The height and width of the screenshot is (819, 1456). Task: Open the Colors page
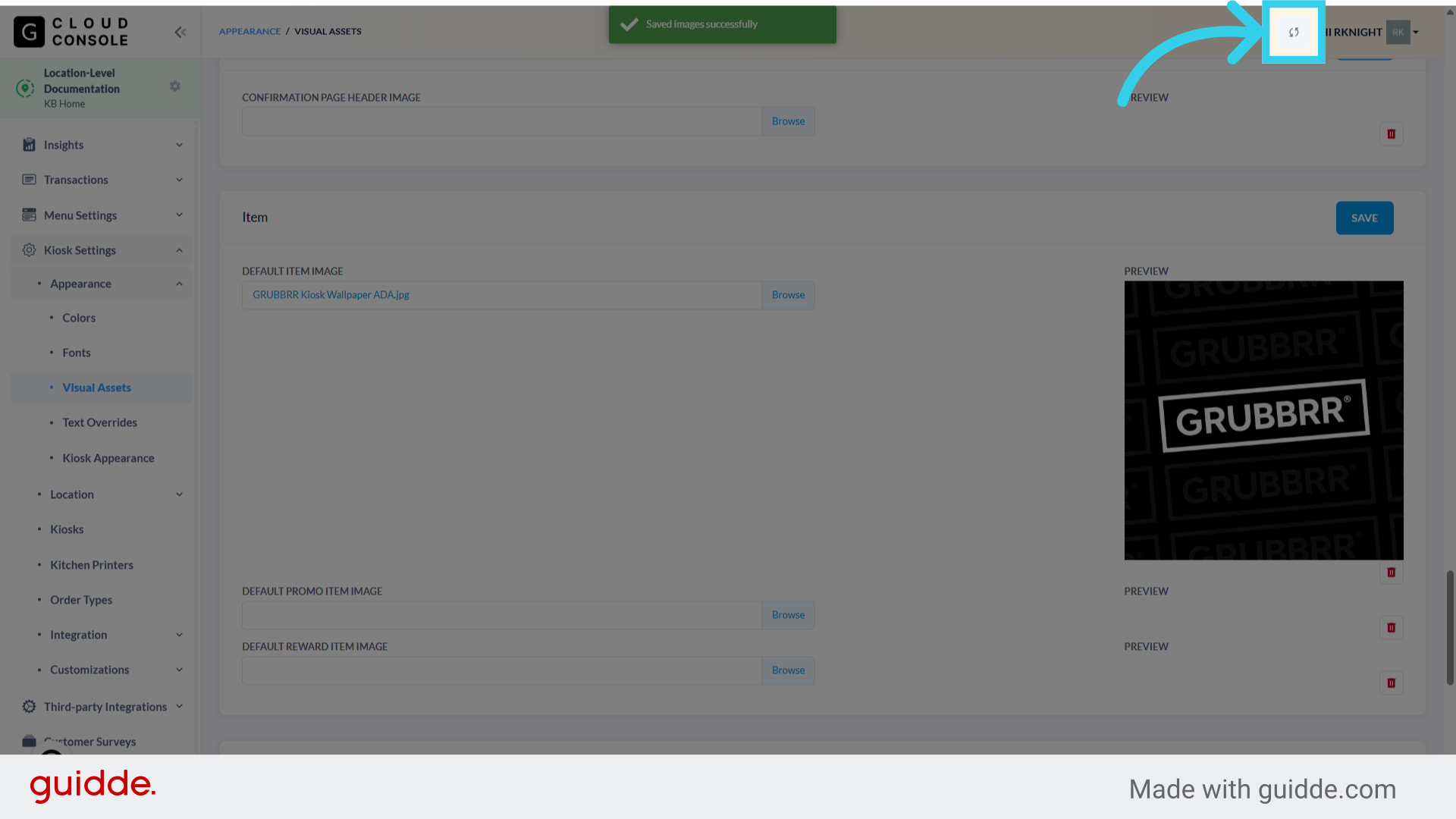point(79,318)
